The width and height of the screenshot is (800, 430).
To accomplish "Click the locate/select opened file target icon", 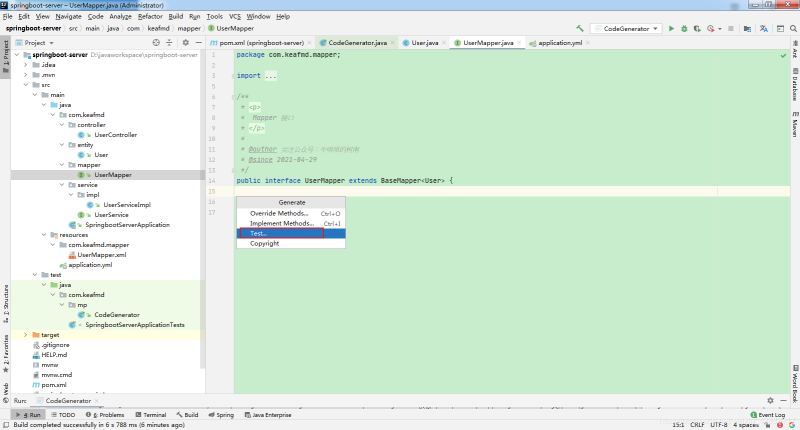I will tap(156, 44).
